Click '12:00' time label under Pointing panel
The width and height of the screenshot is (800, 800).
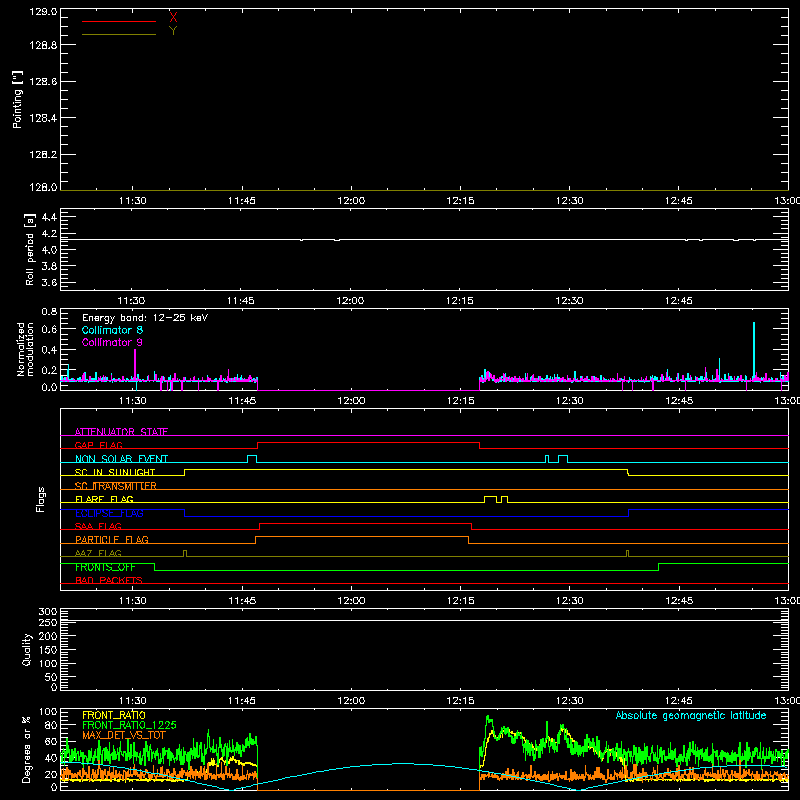coord(351,201)
